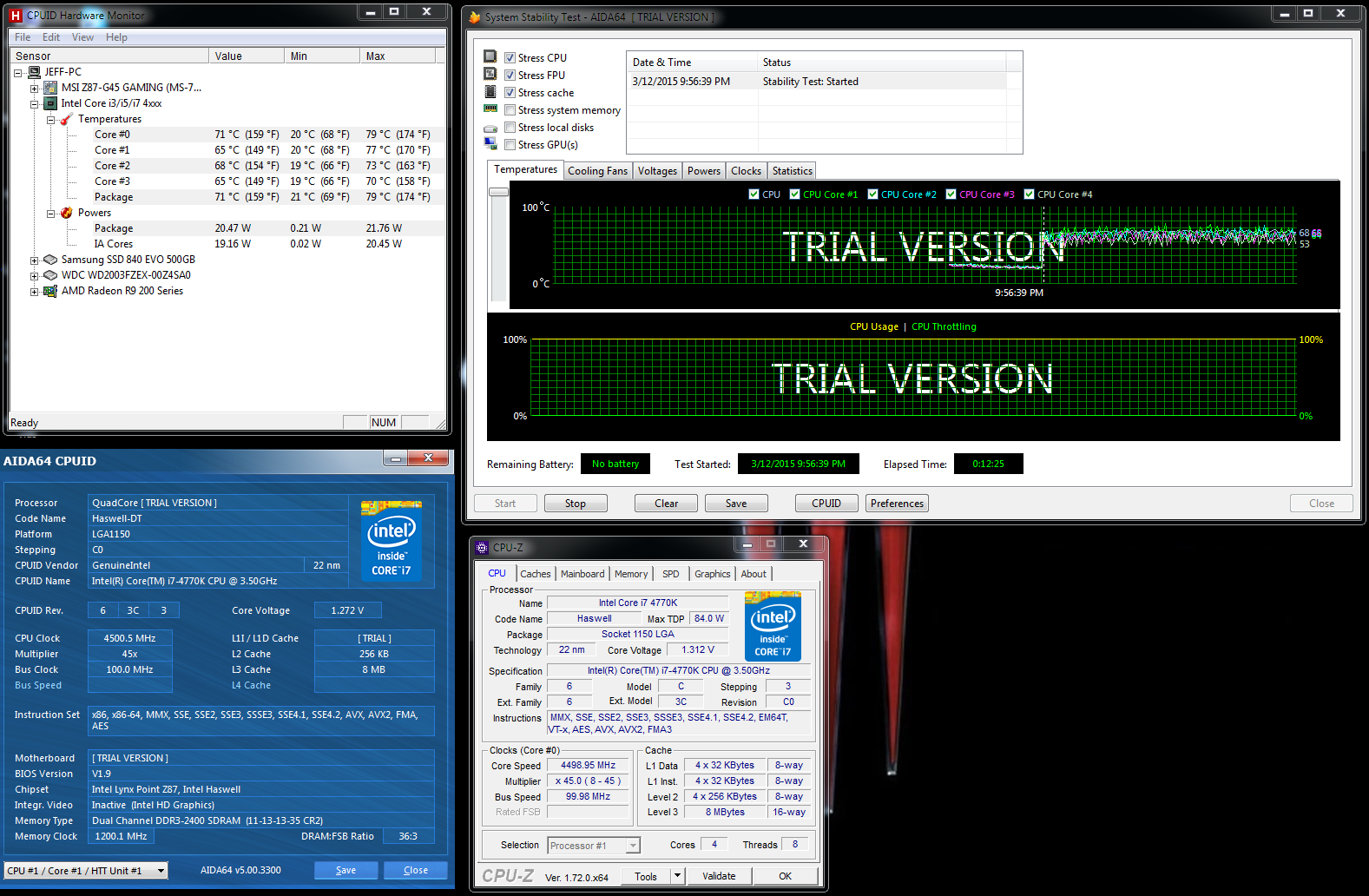This screenshot has width=1369, height=896.
Task: Expand the MSI Z87-G45 GAMING node
Action: pos(35,89)
